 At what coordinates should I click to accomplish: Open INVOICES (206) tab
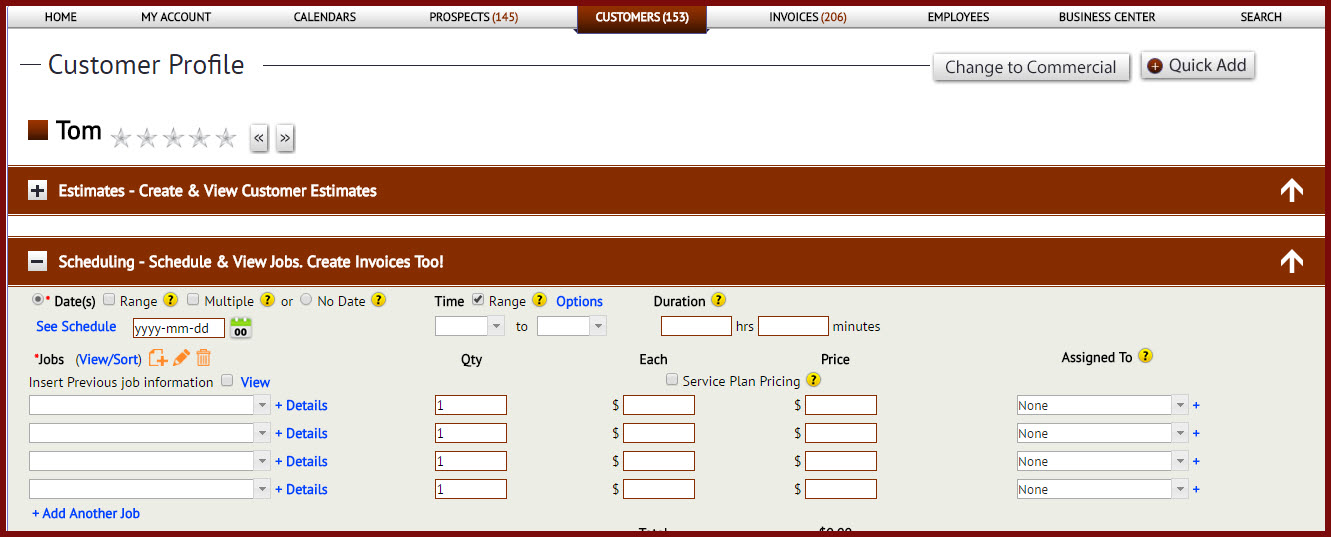pyautogui.click(x=808, y=17)
